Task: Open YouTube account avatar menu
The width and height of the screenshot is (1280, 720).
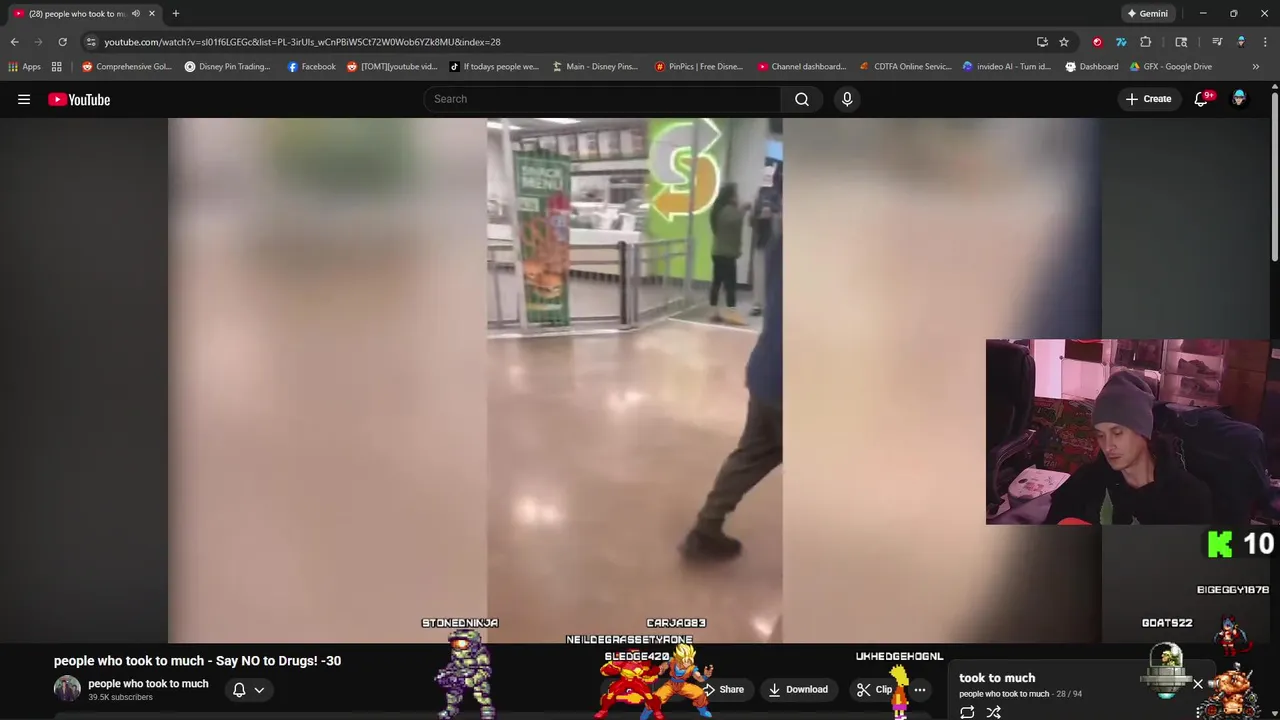Action: 1239,99
